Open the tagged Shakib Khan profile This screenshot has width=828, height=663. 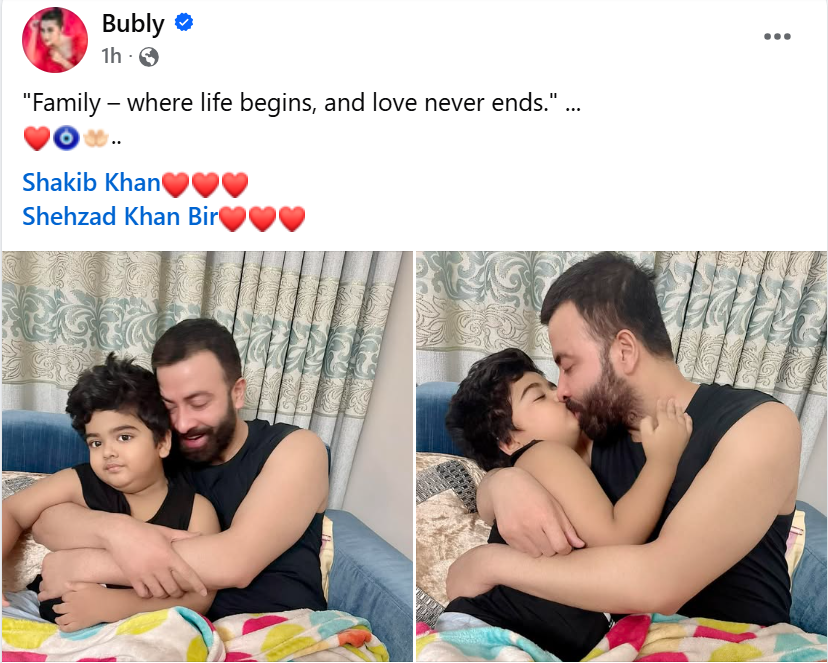91,183
